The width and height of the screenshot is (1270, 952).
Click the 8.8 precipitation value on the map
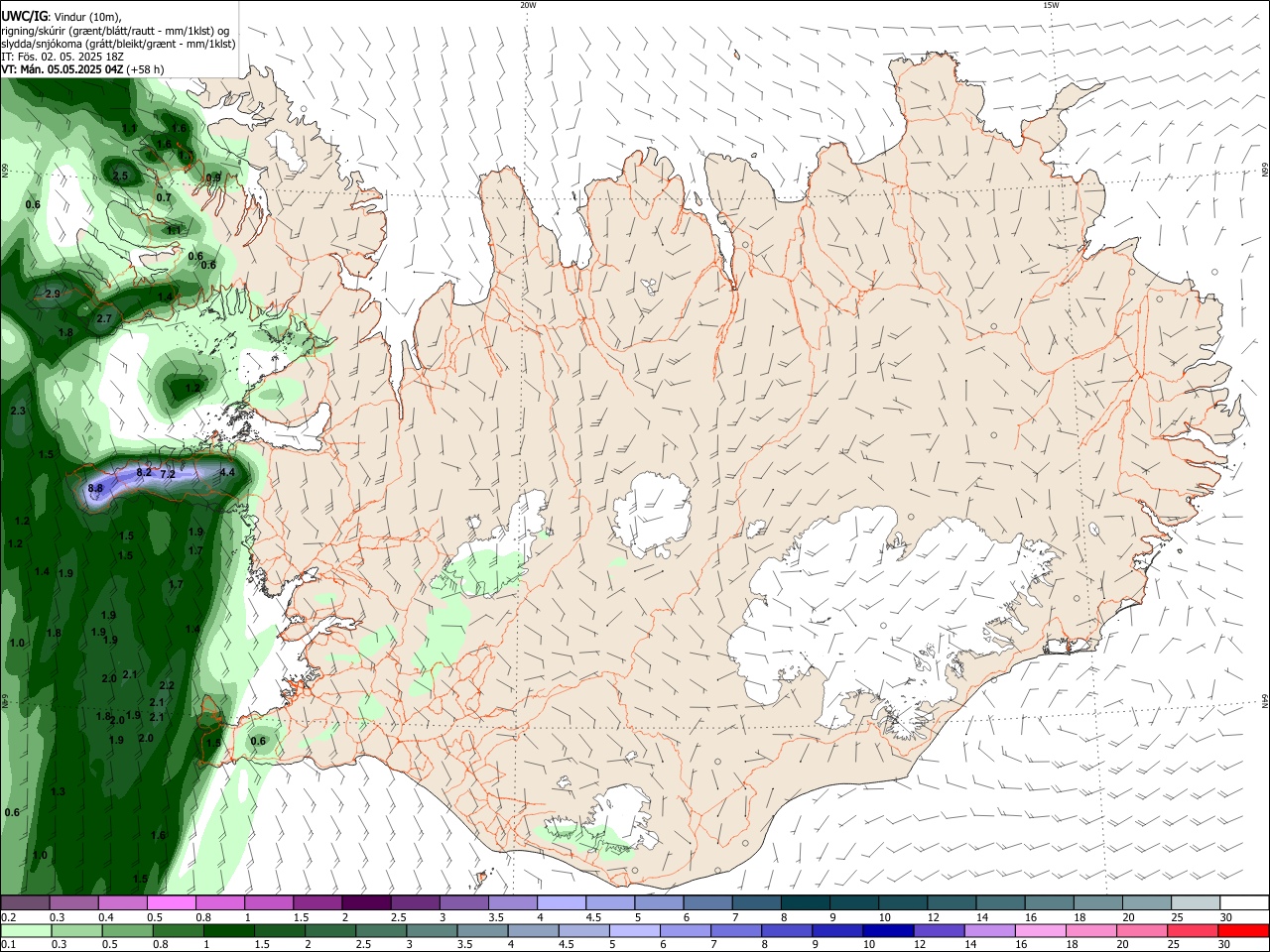coord(95,488)
